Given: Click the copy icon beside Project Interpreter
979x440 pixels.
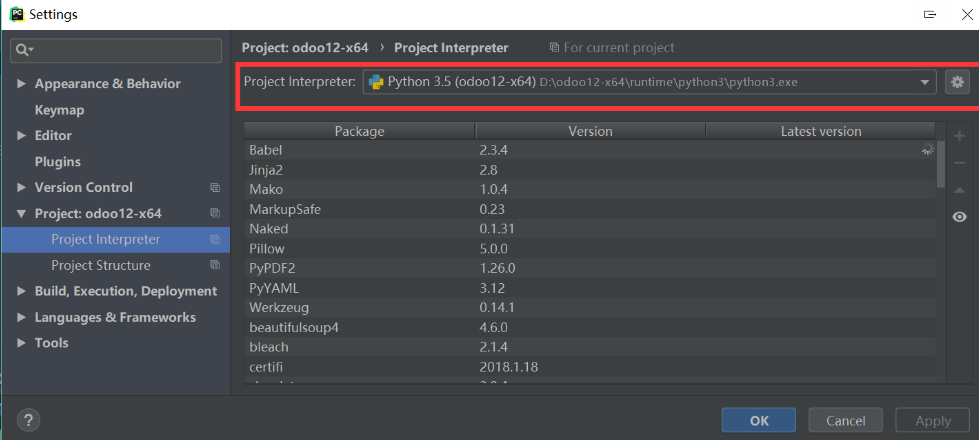Looking at the screenshot, I should pos(215,240).
